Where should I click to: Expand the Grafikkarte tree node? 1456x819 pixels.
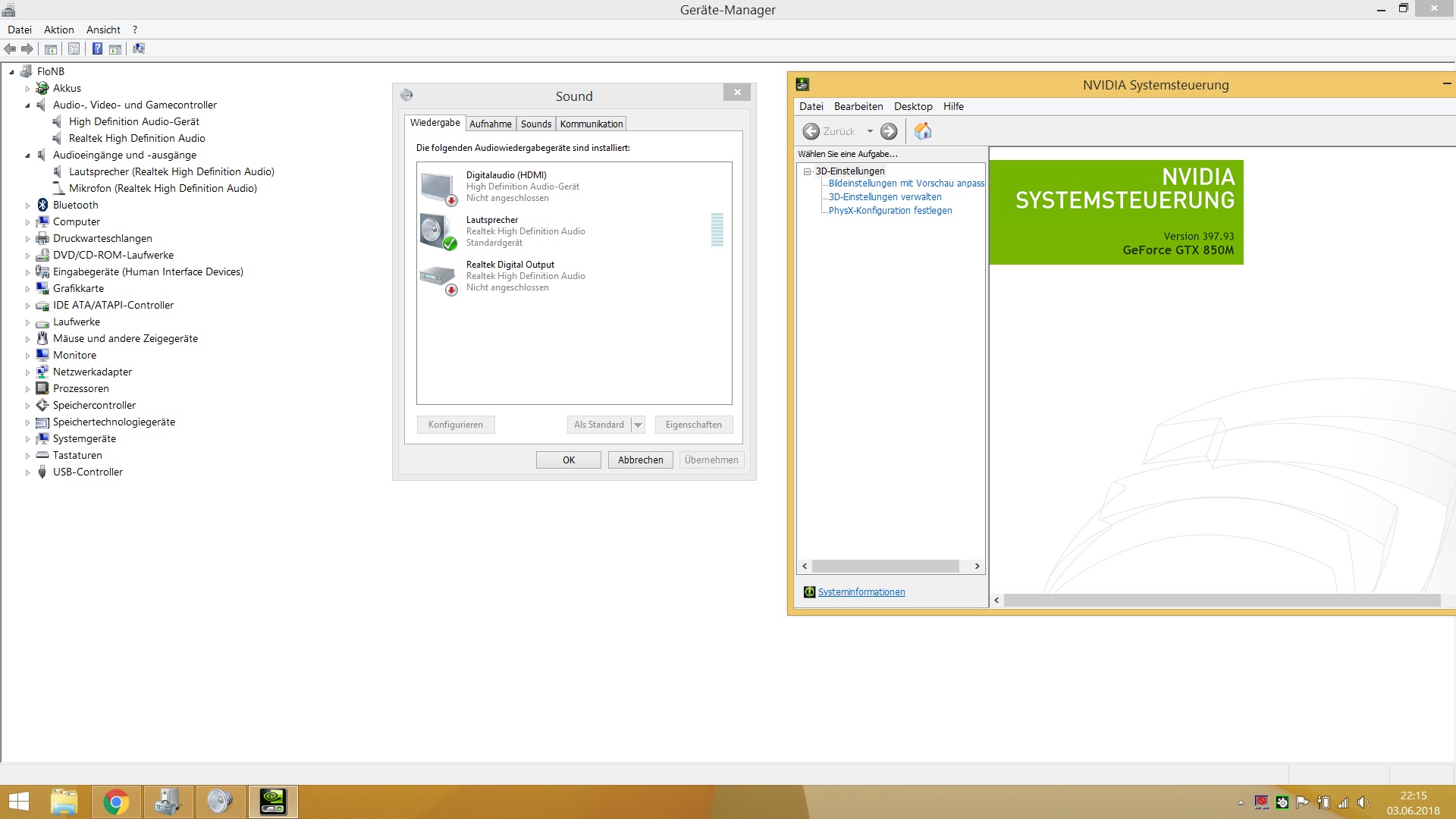[x=28, y=289]
